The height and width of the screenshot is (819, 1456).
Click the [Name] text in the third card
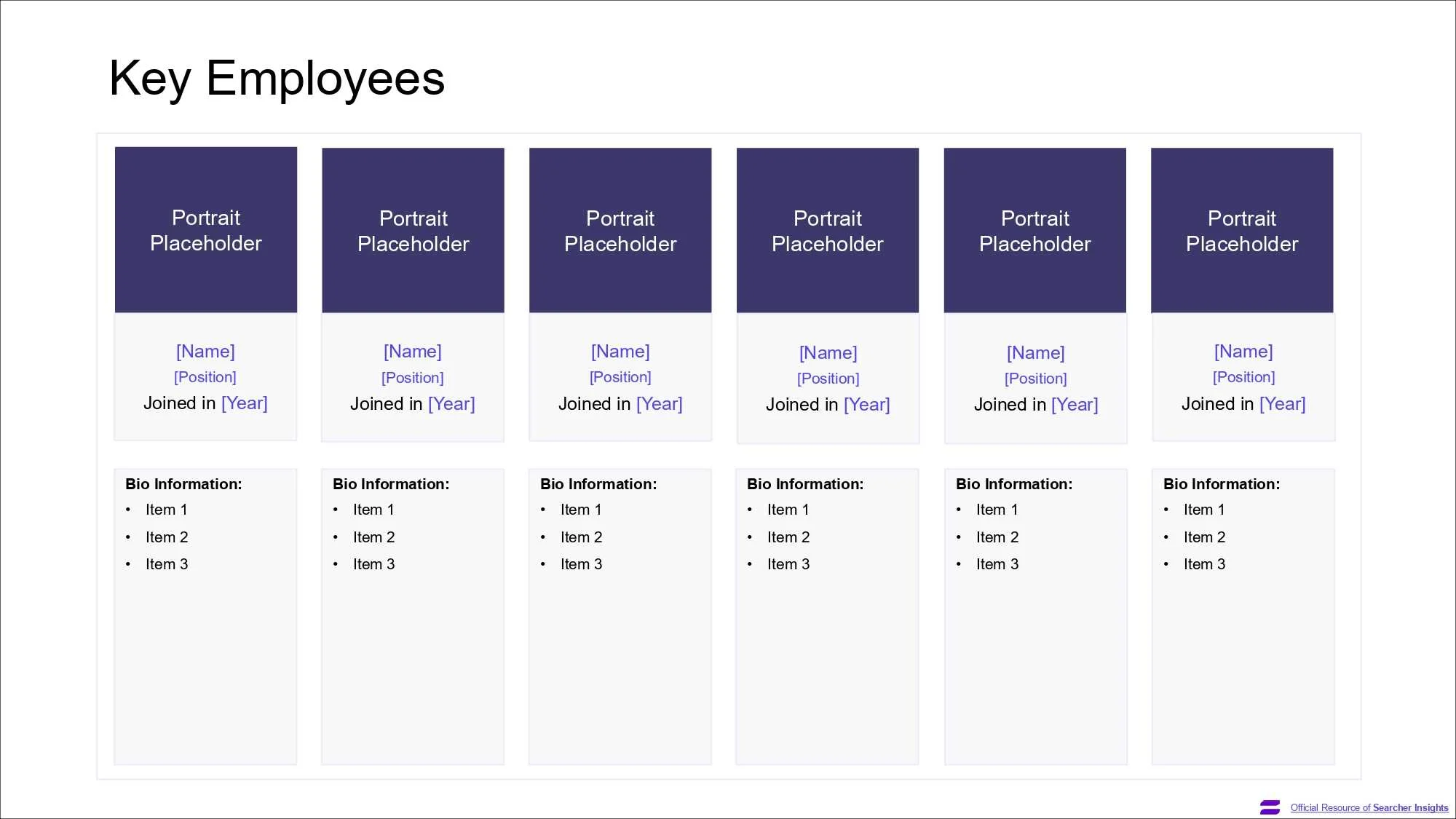point(620,352)
